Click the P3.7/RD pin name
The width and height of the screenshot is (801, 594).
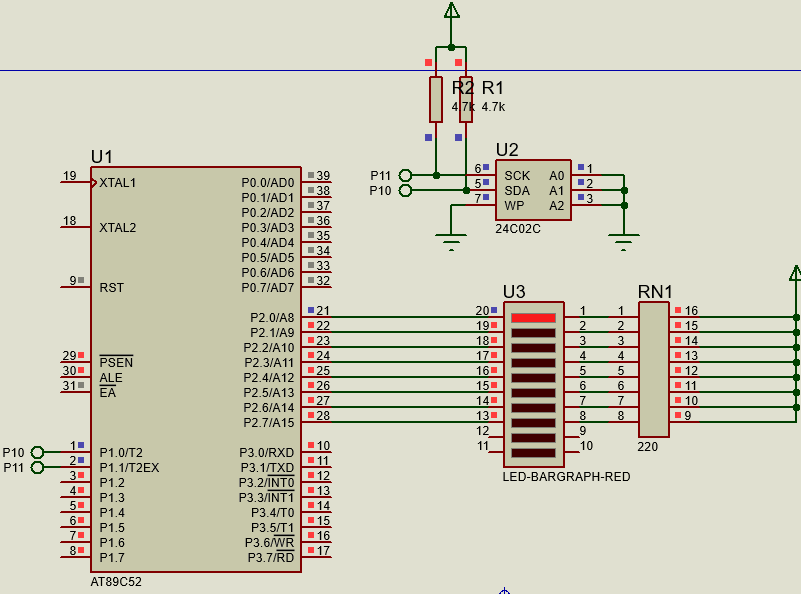pyautogui.click(x=271, y=558)
